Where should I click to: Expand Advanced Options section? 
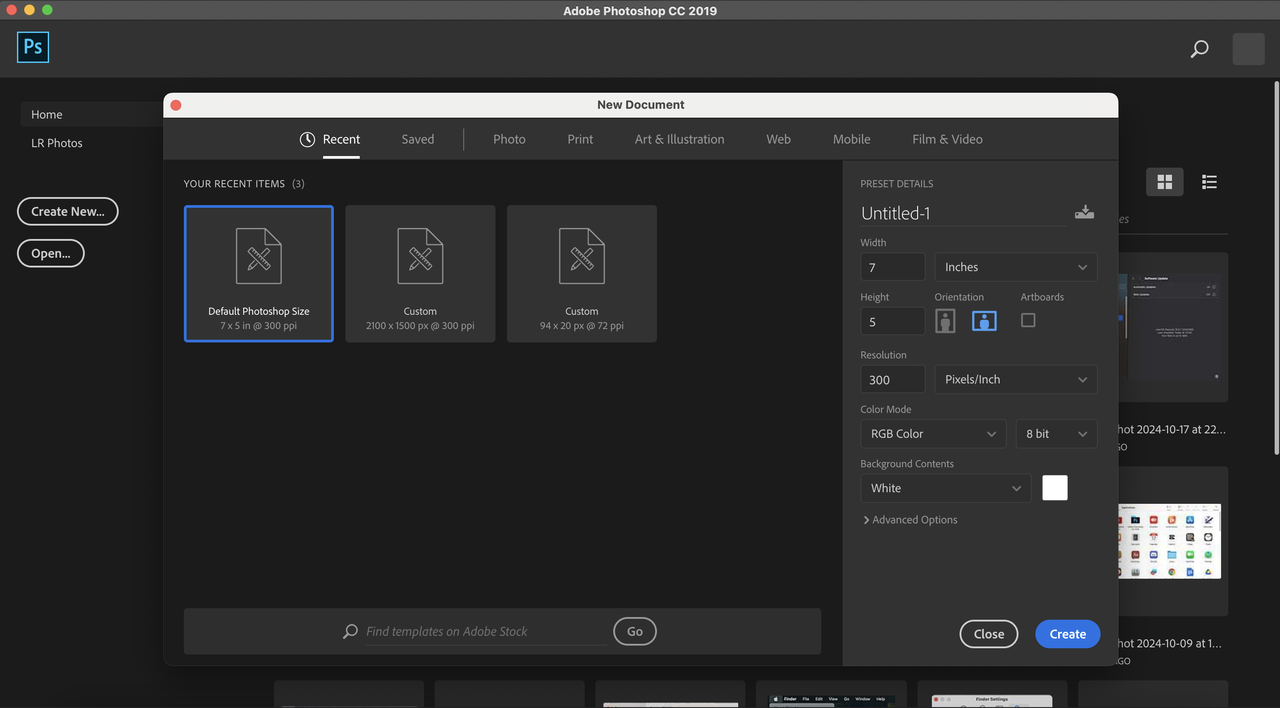click(x=910, y=520)
